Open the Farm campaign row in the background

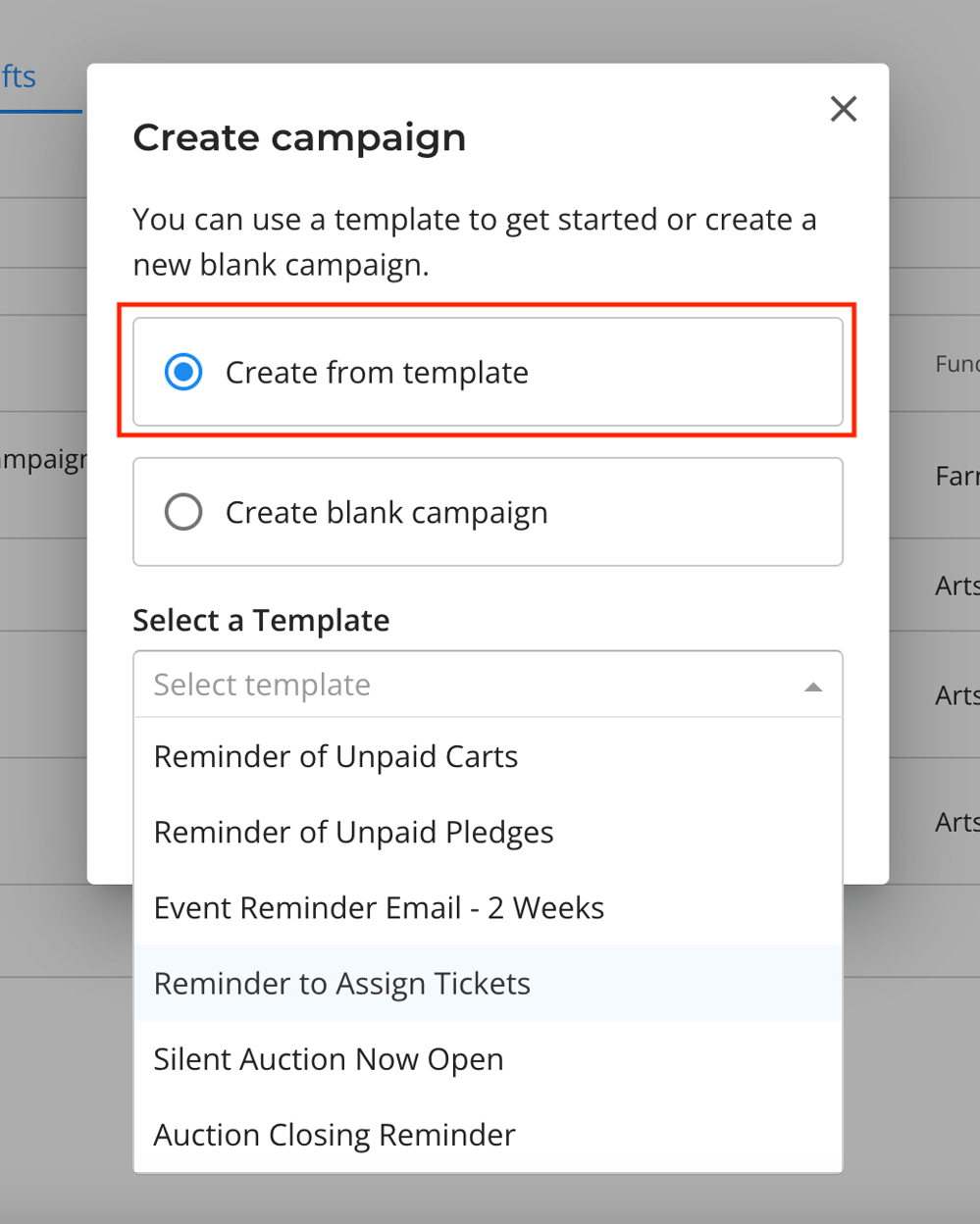coord(956,476)
